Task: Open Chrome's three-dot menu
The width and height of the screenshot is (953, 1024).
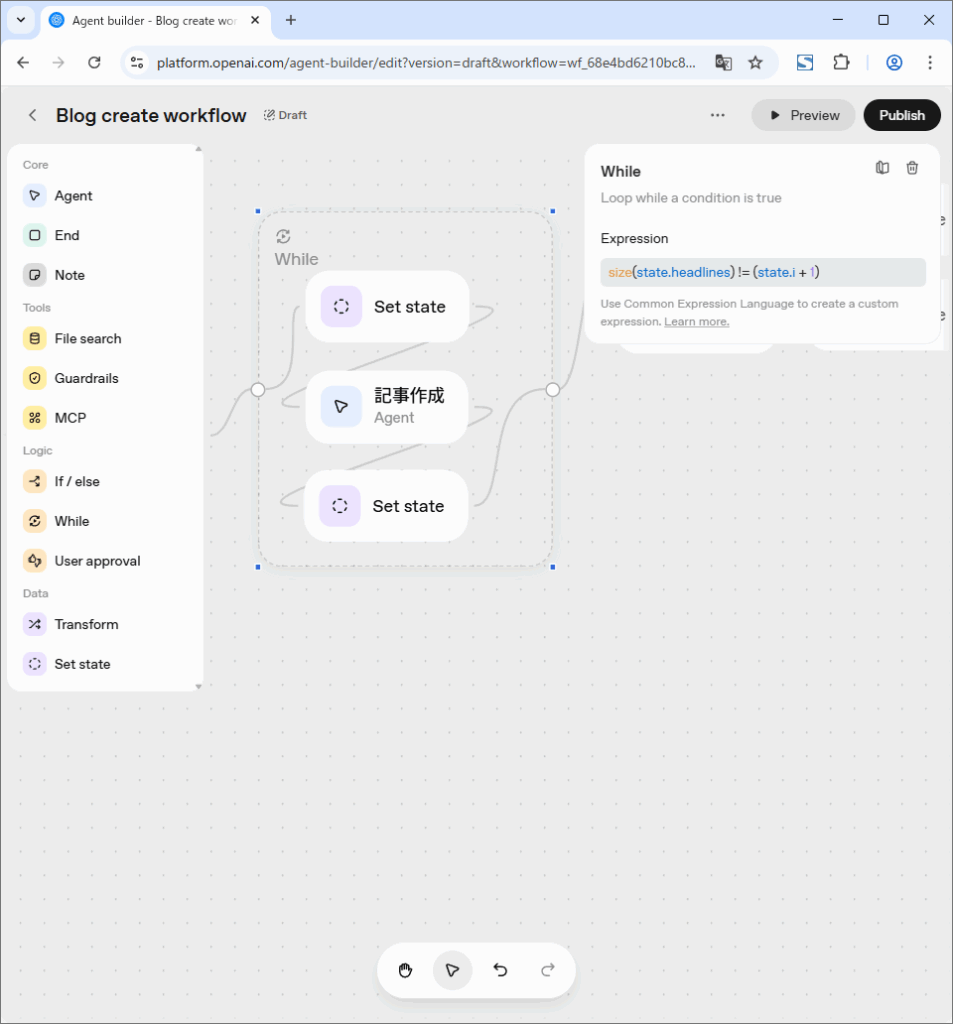Action: [x=930, y=62]
